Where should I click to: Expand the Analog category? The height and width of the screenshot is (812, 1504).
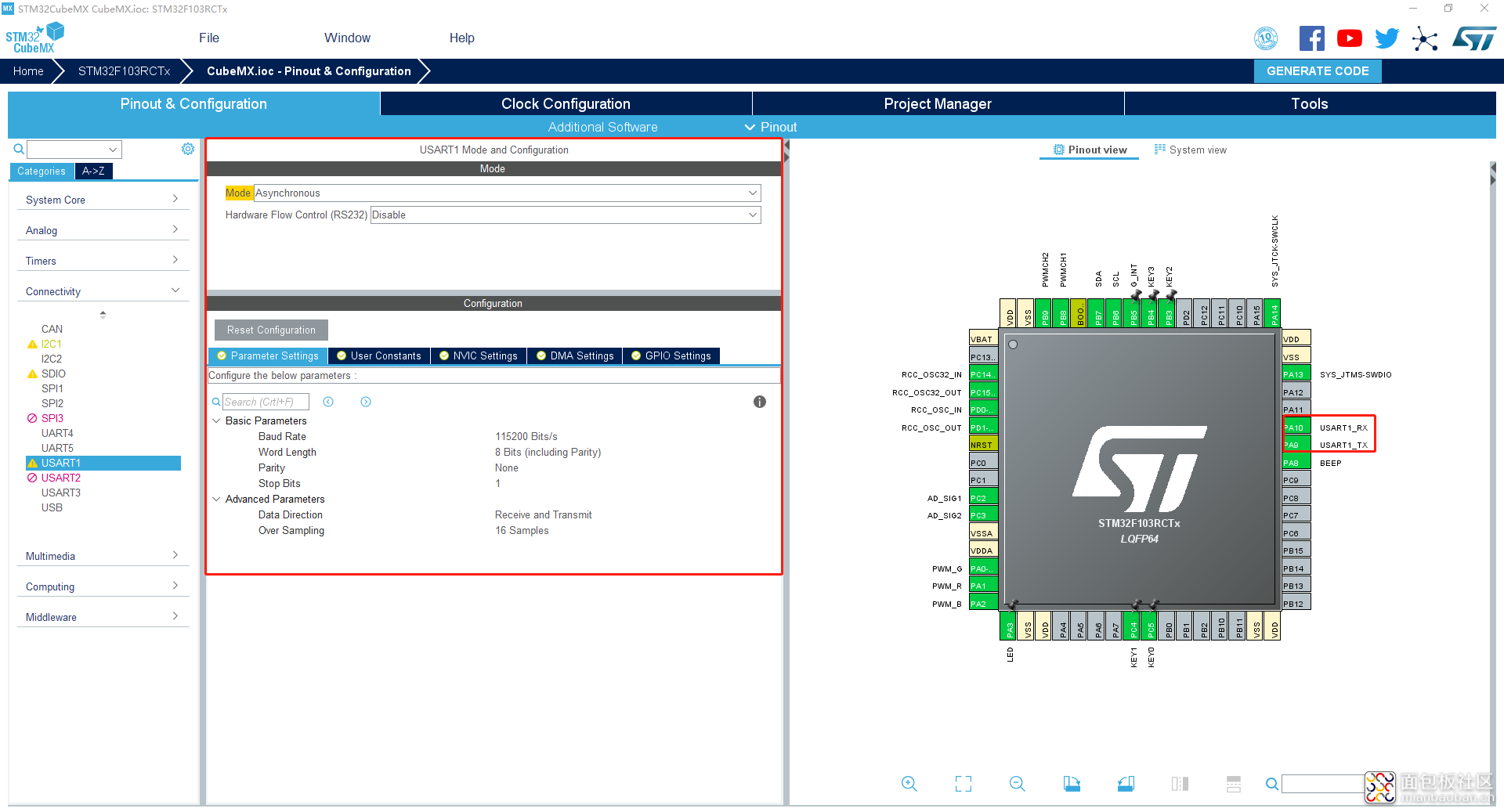(102, 230)
